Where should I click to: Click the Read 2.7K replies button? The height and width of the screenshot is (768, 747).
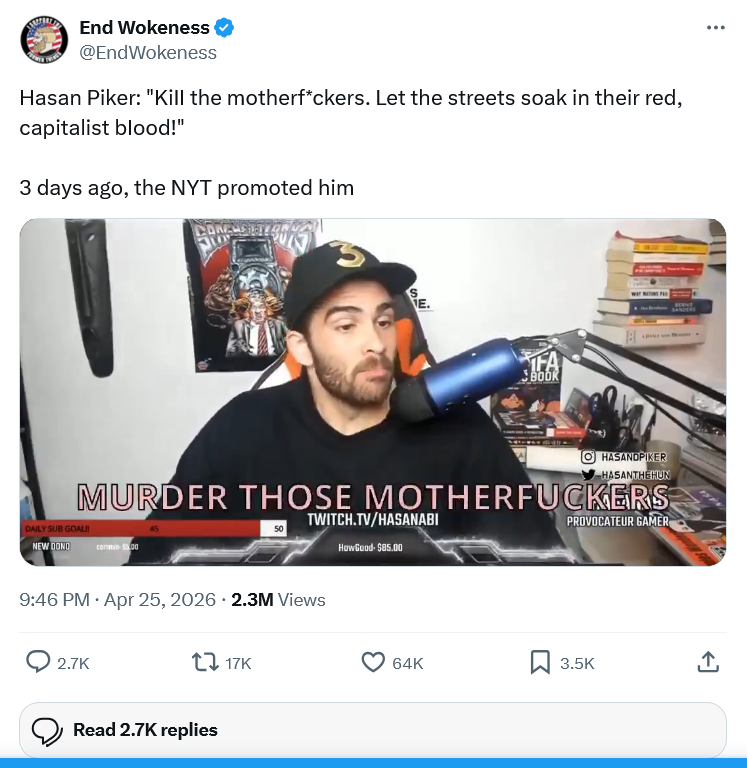pyautogui.click(x=373, y=730)
